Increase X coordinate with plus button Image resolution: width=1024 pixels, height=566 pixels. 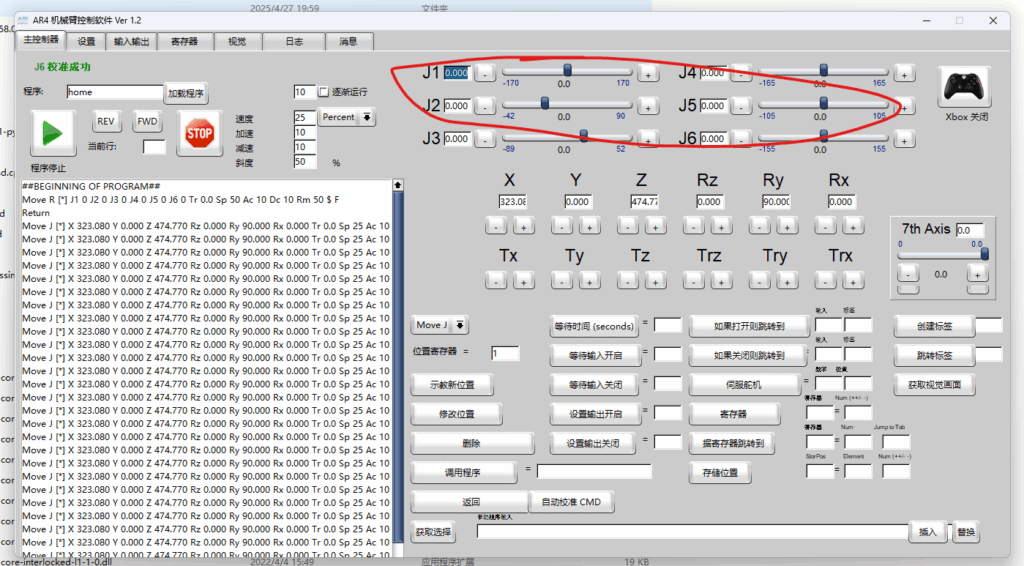[x=523, y=227]
